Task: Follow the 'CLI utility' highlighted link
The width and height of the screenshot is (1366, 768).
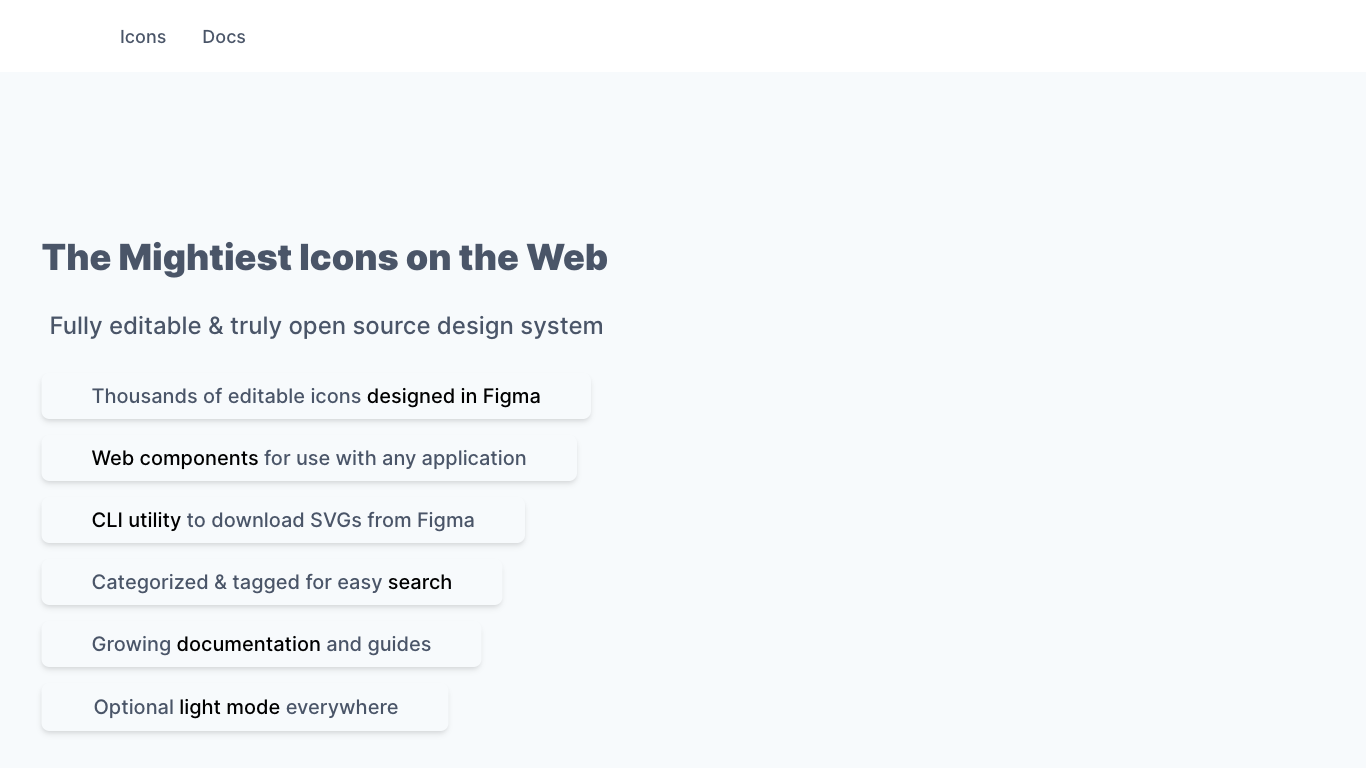Action: 136,520
